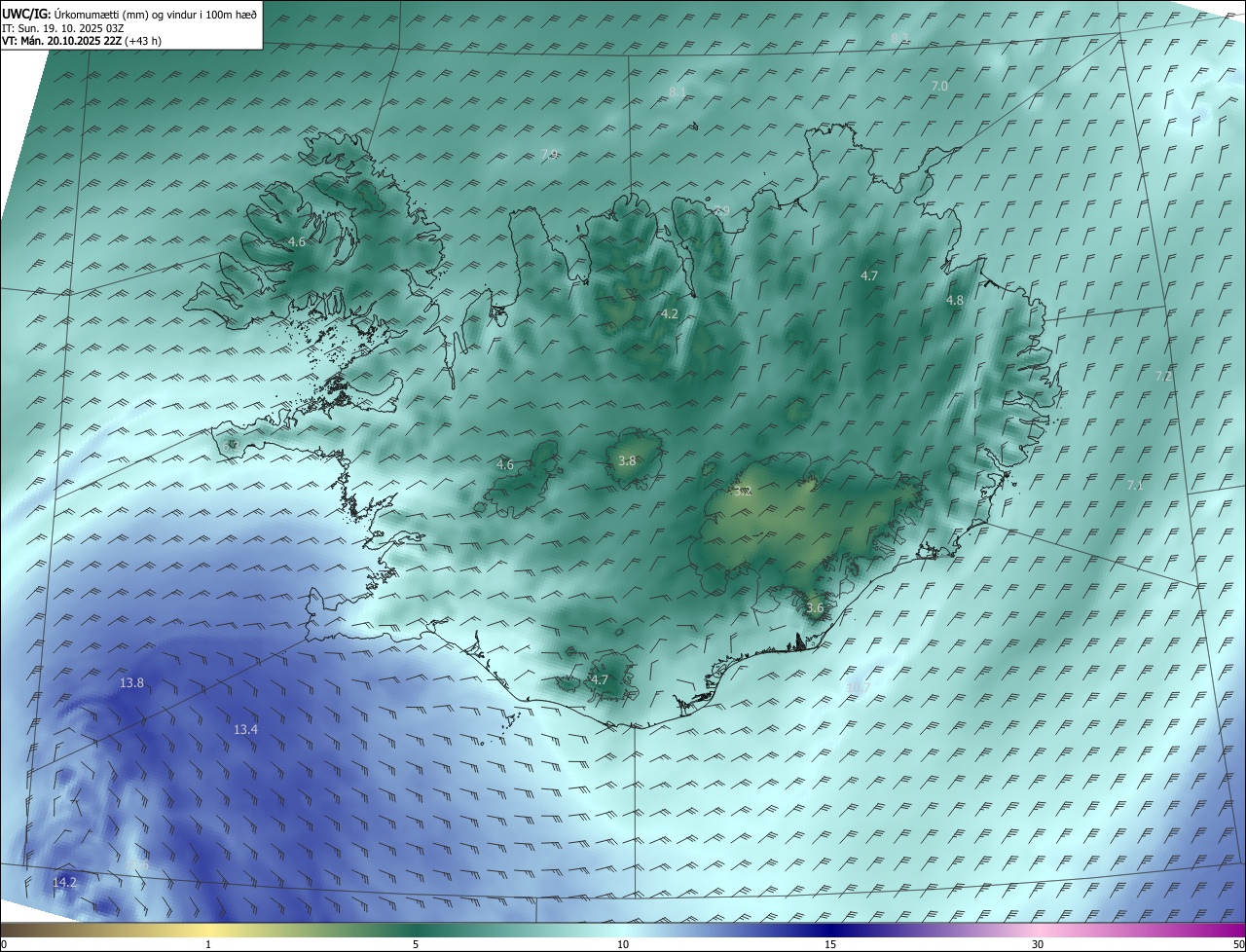Select the 7.0 value label
The height and width of the screenshot is (952, 1246).
pos(939,87)
